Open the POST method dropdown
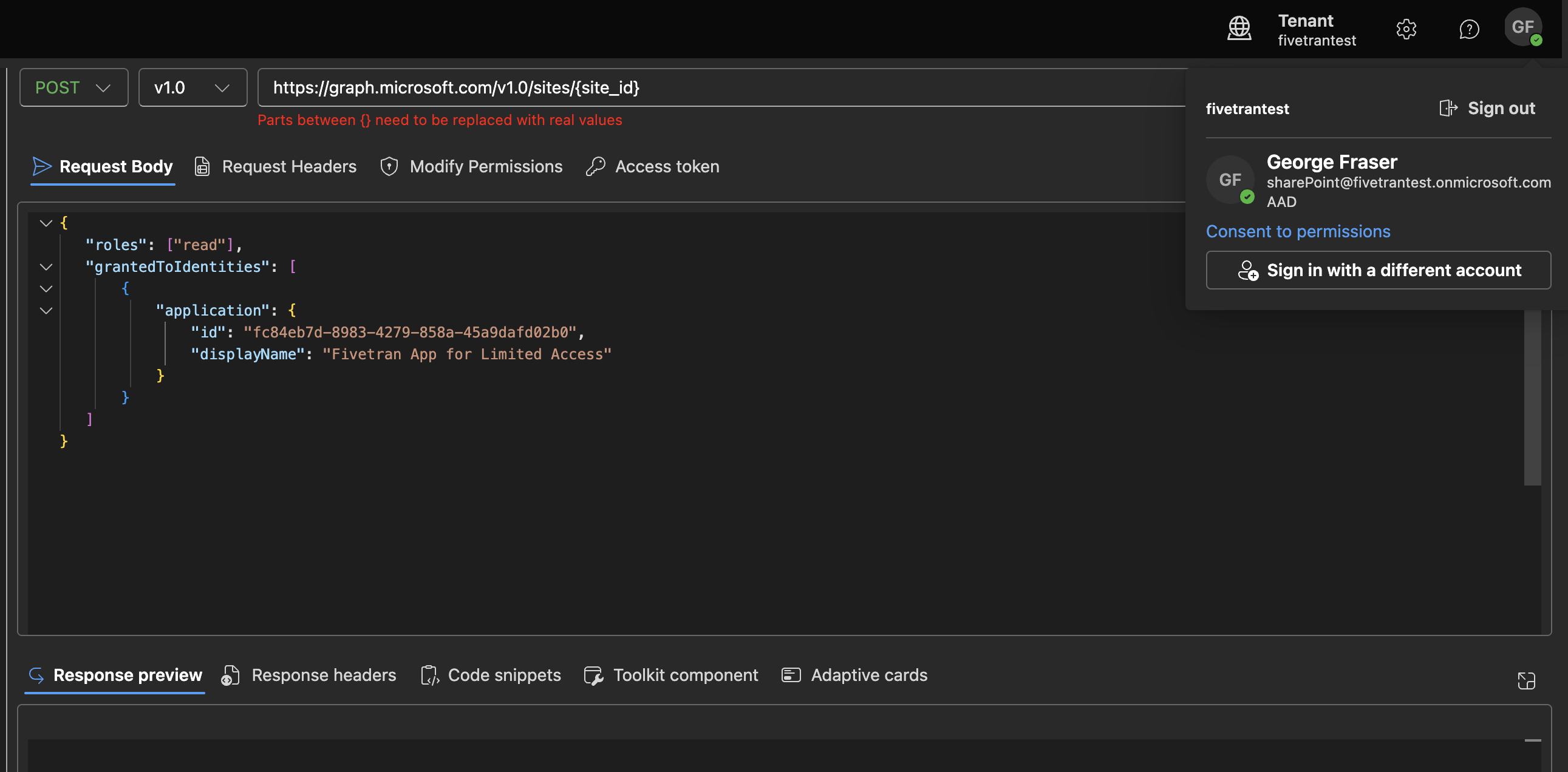 click(x=73, y=87)
